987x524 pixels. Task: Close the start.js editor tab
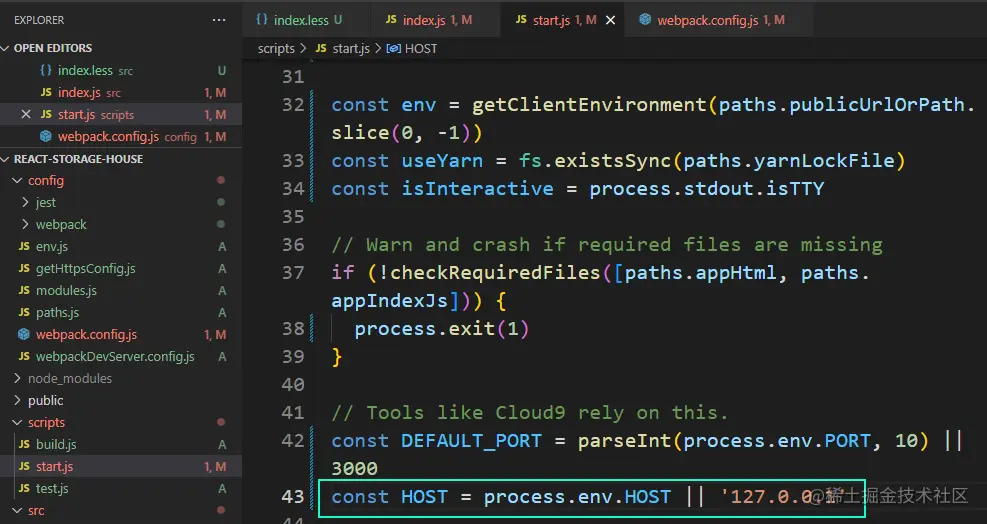[x=610, y=20]
